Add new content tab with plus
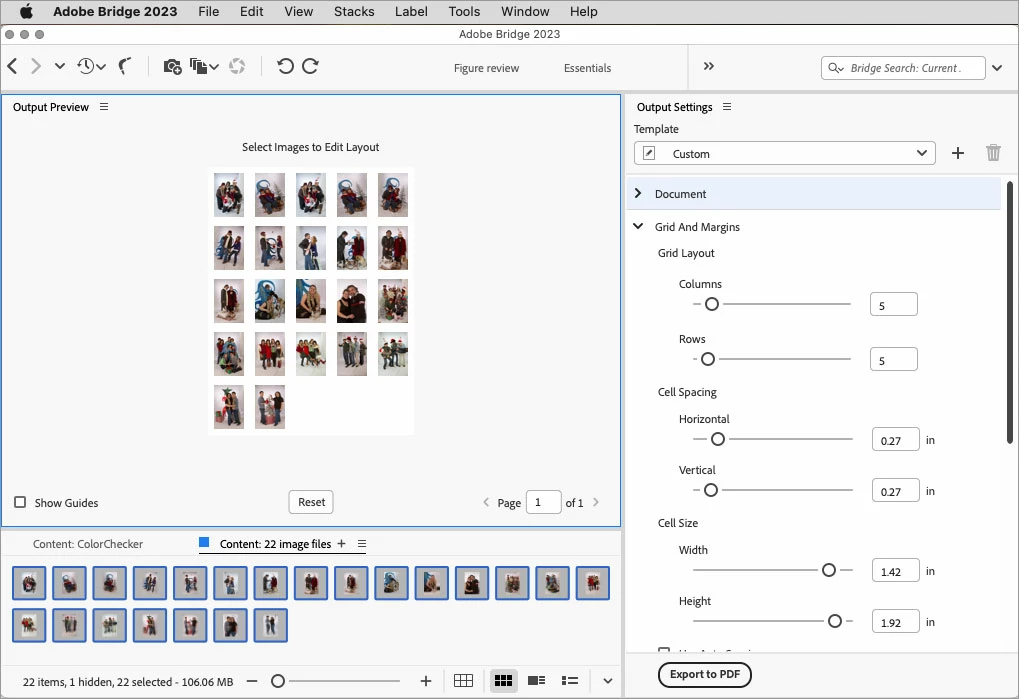This screenshot has height=699, width=1019. tap(341, 544)
